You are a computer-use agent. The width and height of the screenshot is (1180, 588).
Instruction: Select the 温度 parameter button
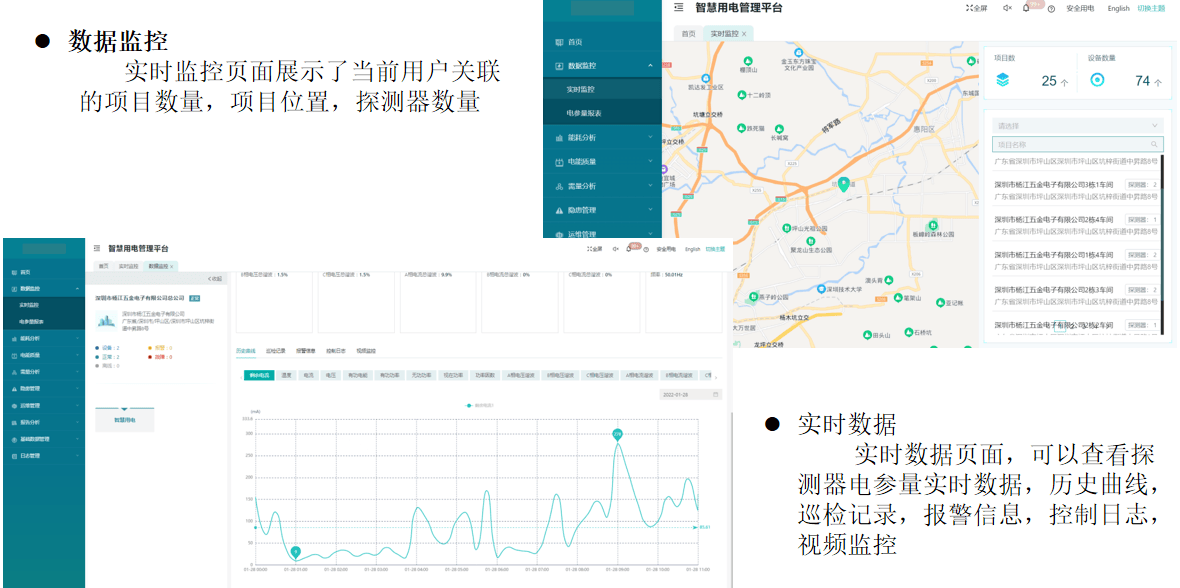287,374
